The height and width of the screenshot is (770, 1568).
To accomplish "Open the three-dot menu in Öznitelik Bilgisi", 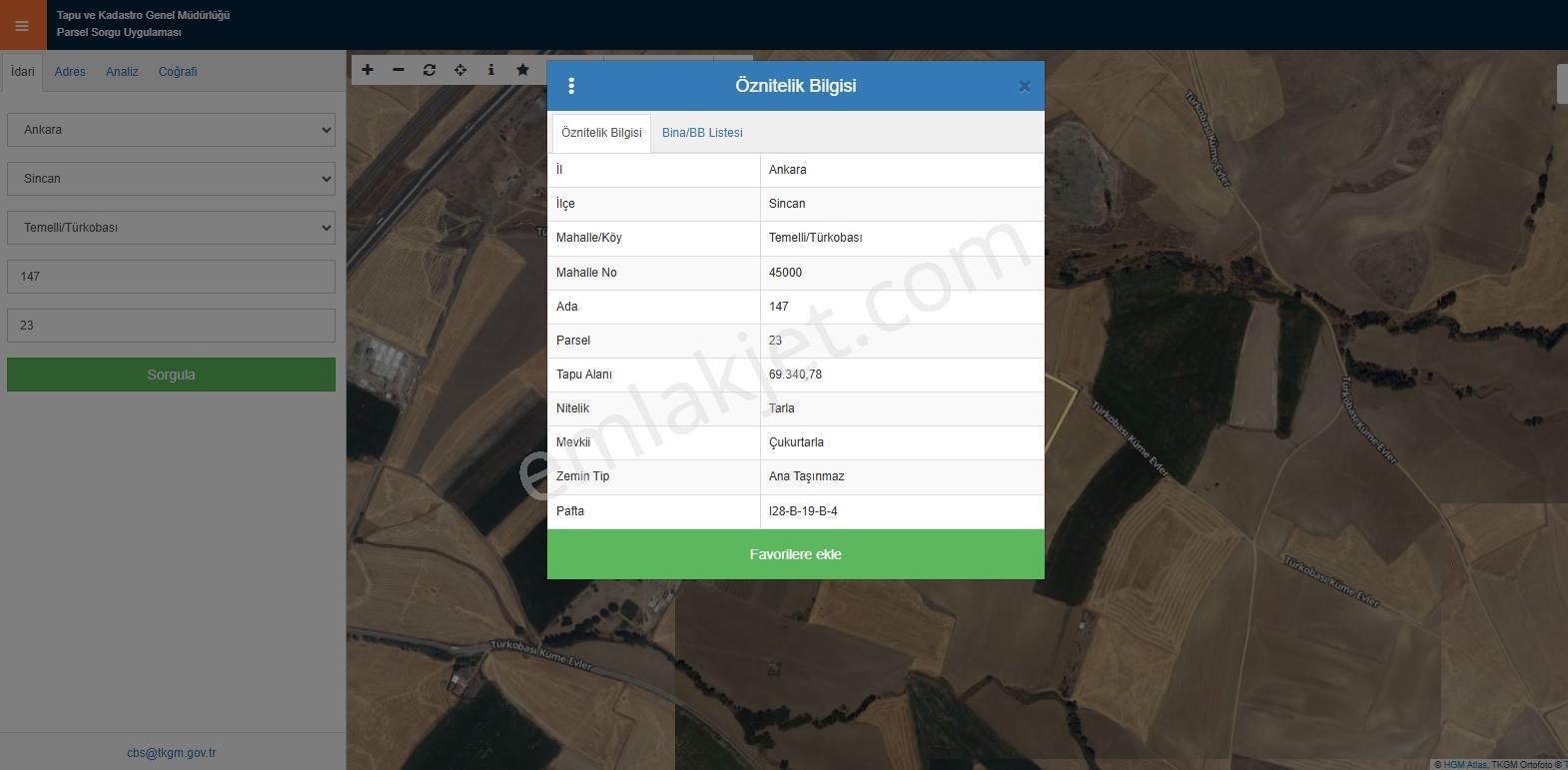I will tap(571, 86).
